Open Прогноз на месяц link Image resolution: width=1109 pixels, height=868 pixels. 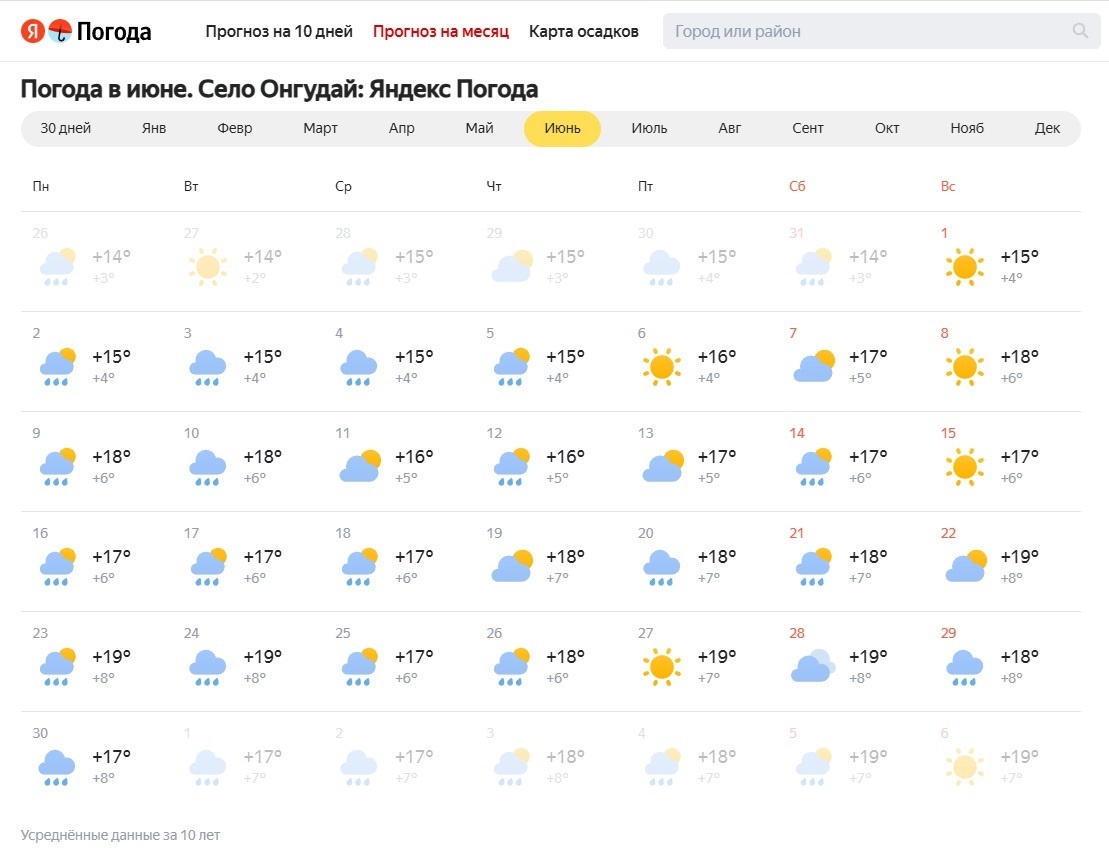(441, 31)
